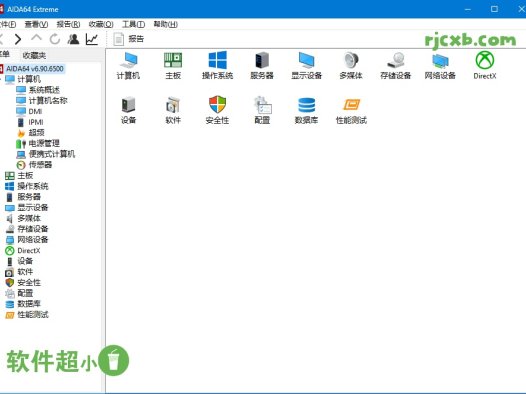Open the 报告(R) menu

pos(68,24)
